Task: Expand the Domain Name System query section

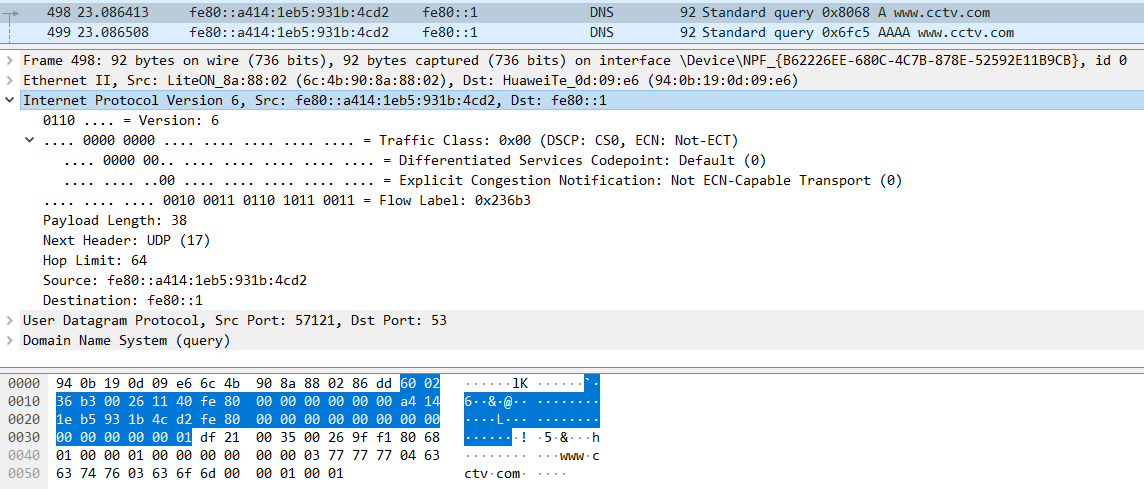Action: click(10, 341)
